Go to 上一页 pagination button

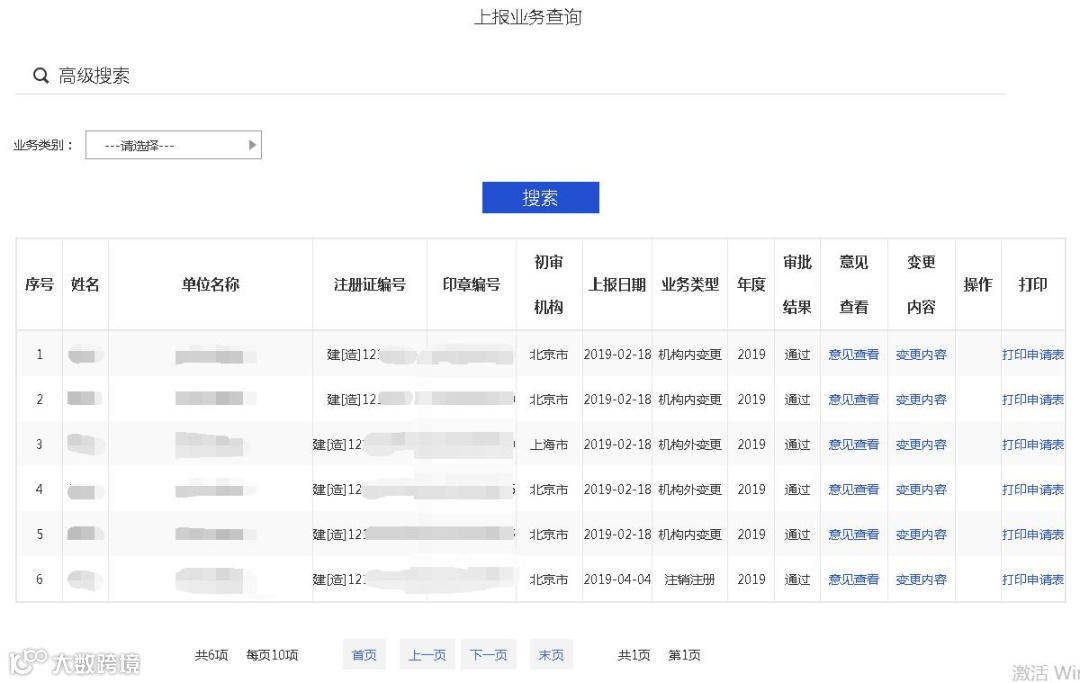tap(427, 655)
